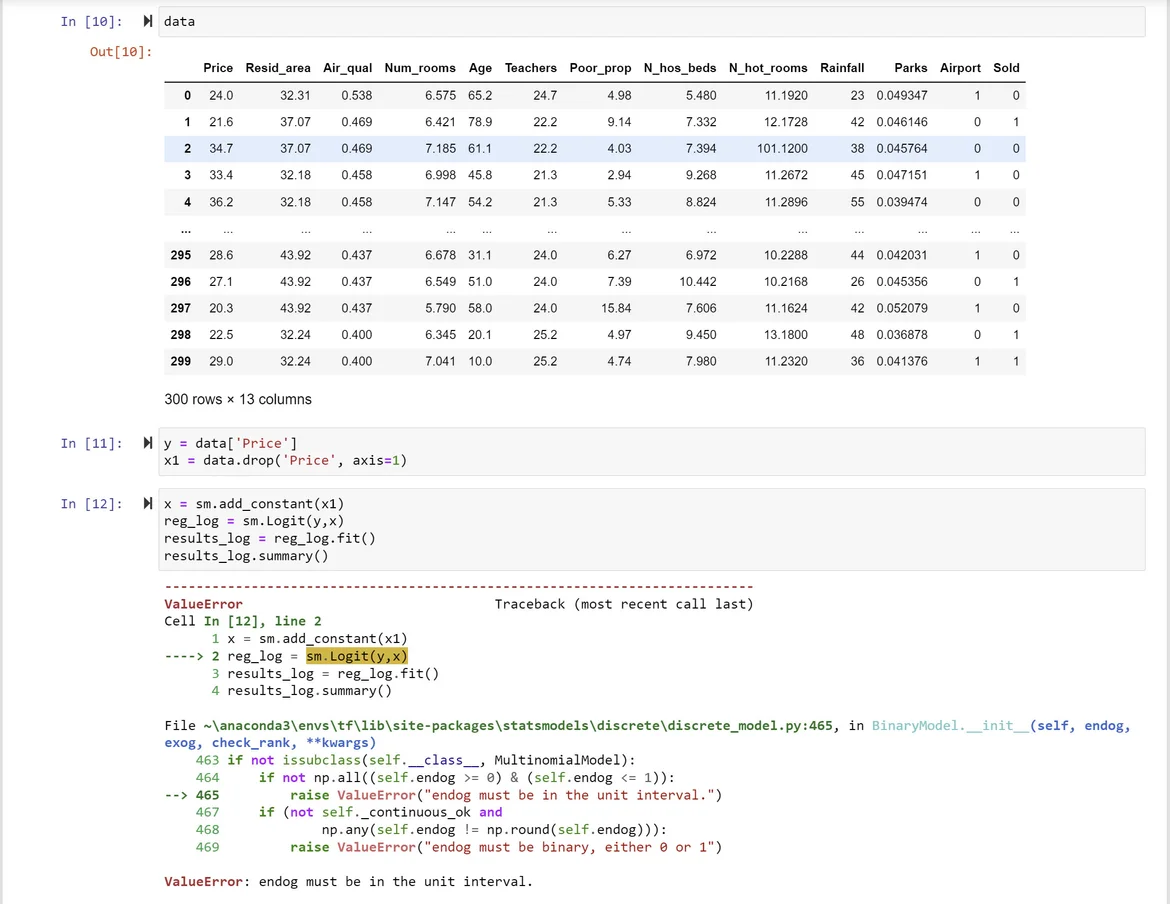Click the Resid_area column header
Screen dimensions: 1170x904
pyautogui.click(x=278, y=68)
